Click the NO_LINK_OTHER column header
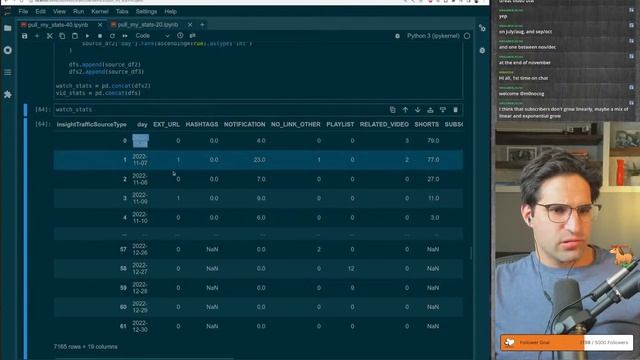This screenshot has height=360, width=640. click(296, 124)
